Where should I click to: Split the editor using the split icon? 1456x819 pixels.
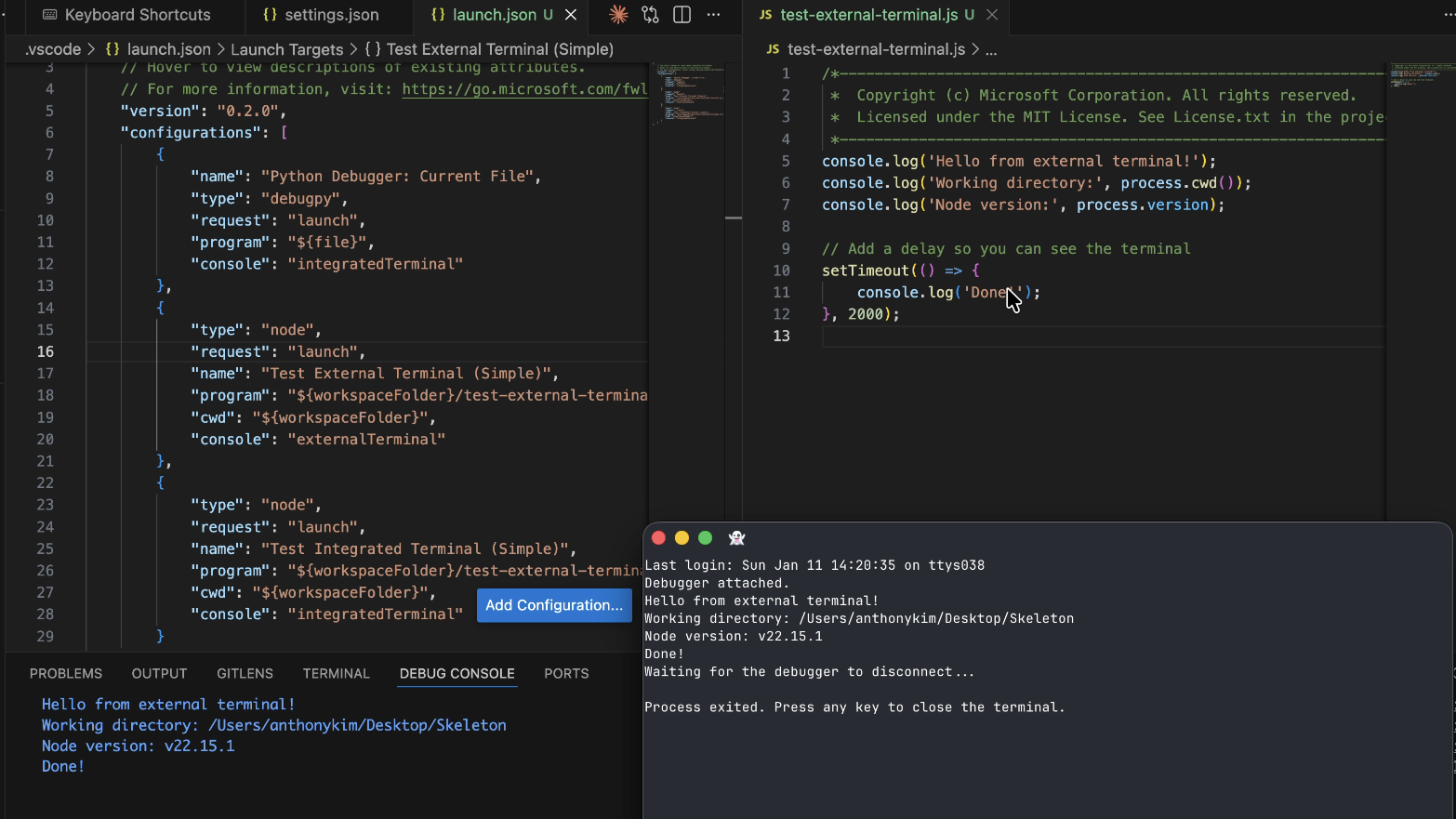click(682, 16)
